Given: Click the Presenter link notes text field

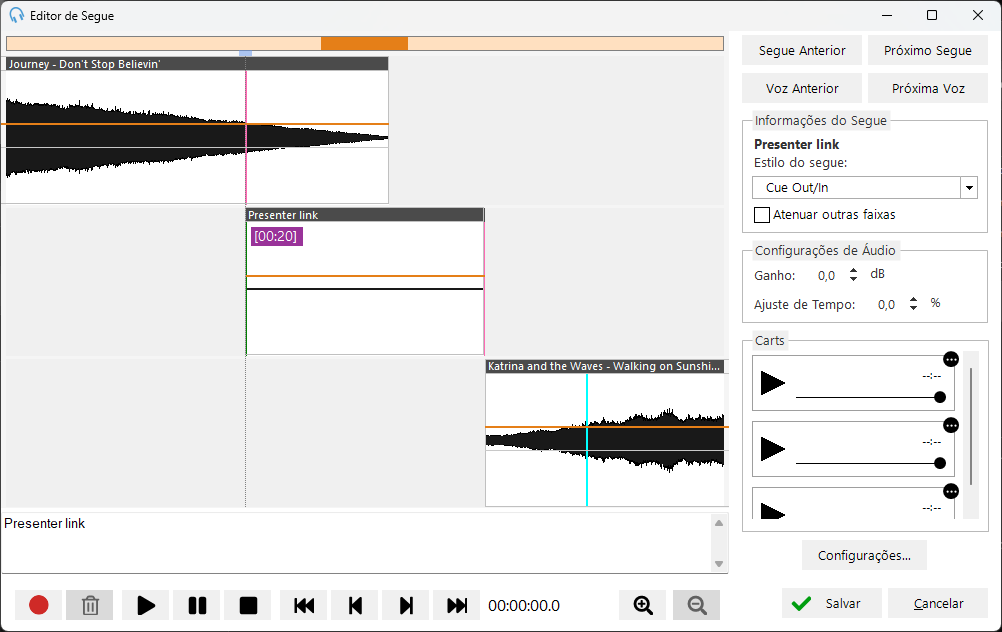Looking at the screenshot, I should tap(357, 543).
